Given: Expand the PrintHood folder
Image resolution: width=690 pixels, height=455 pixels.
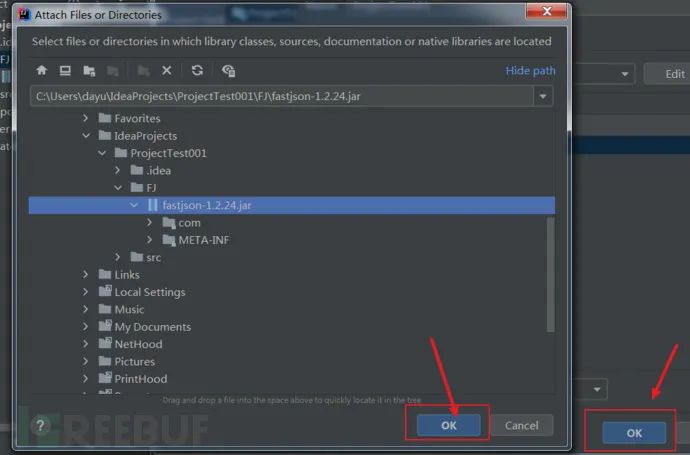Looking at the screenshot, I should pyautogui.click(x=85, y=378).
